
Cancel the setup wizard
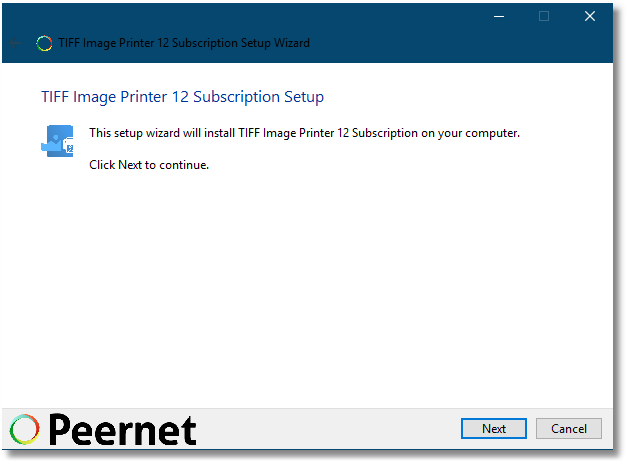click(x=569, y=428)
